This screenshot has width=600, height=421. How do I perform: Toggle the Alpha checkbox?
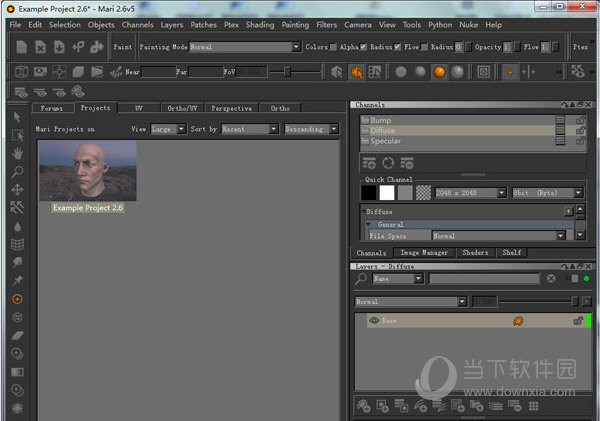pyautogui.click(x=363, y=46)
